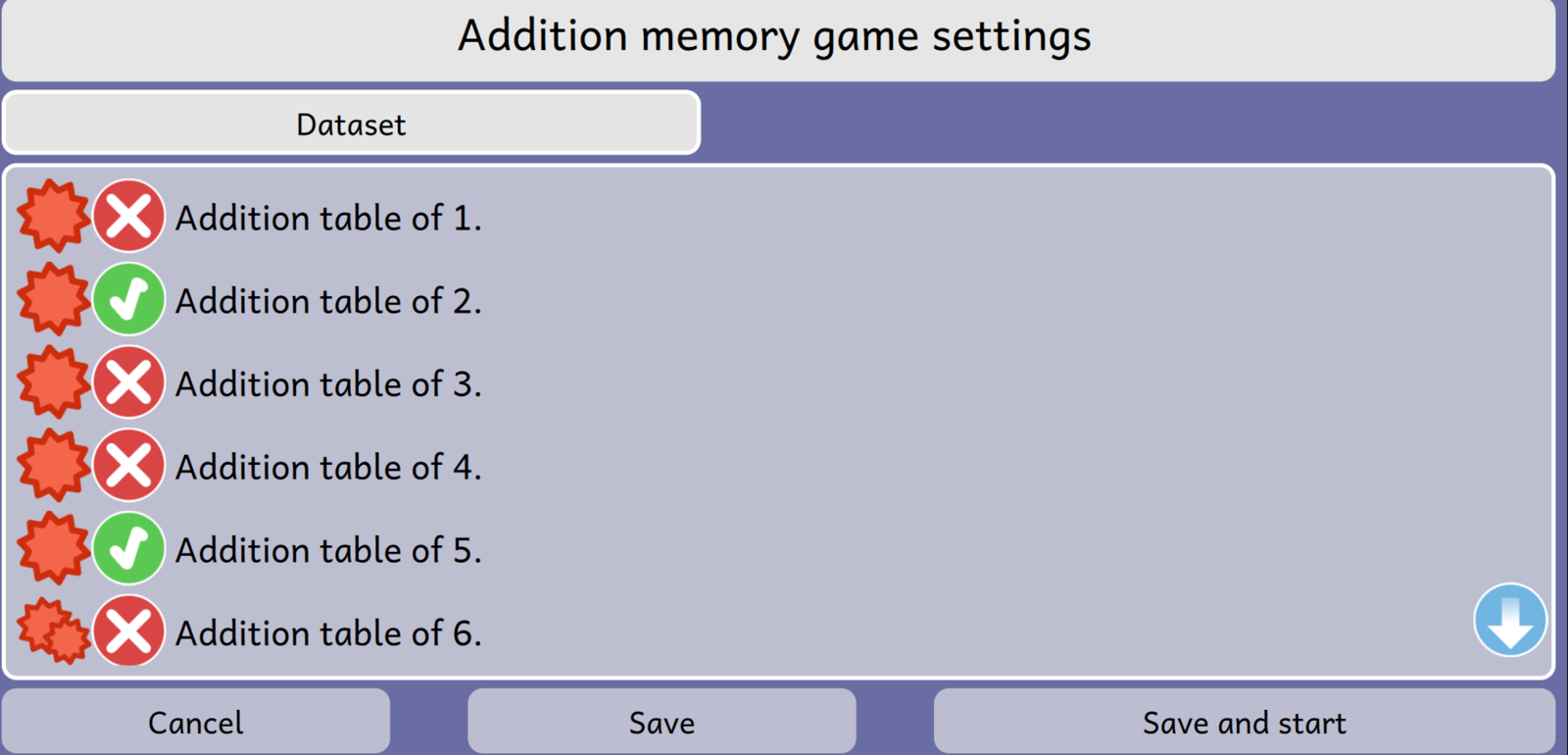
Task: Click the Addition memory game settings title
Action: coord(774,37)
